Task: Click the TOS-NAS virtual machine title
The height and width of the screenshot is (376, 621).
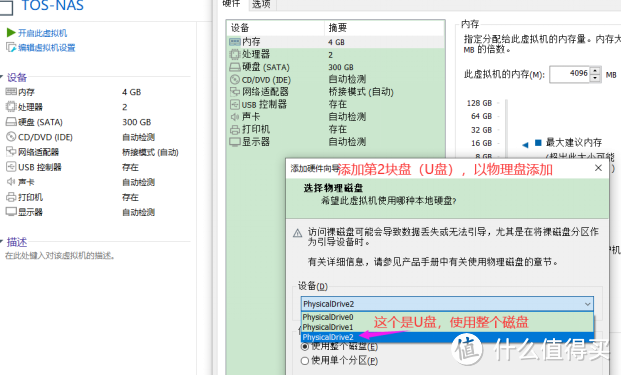Action: (52, 6)
